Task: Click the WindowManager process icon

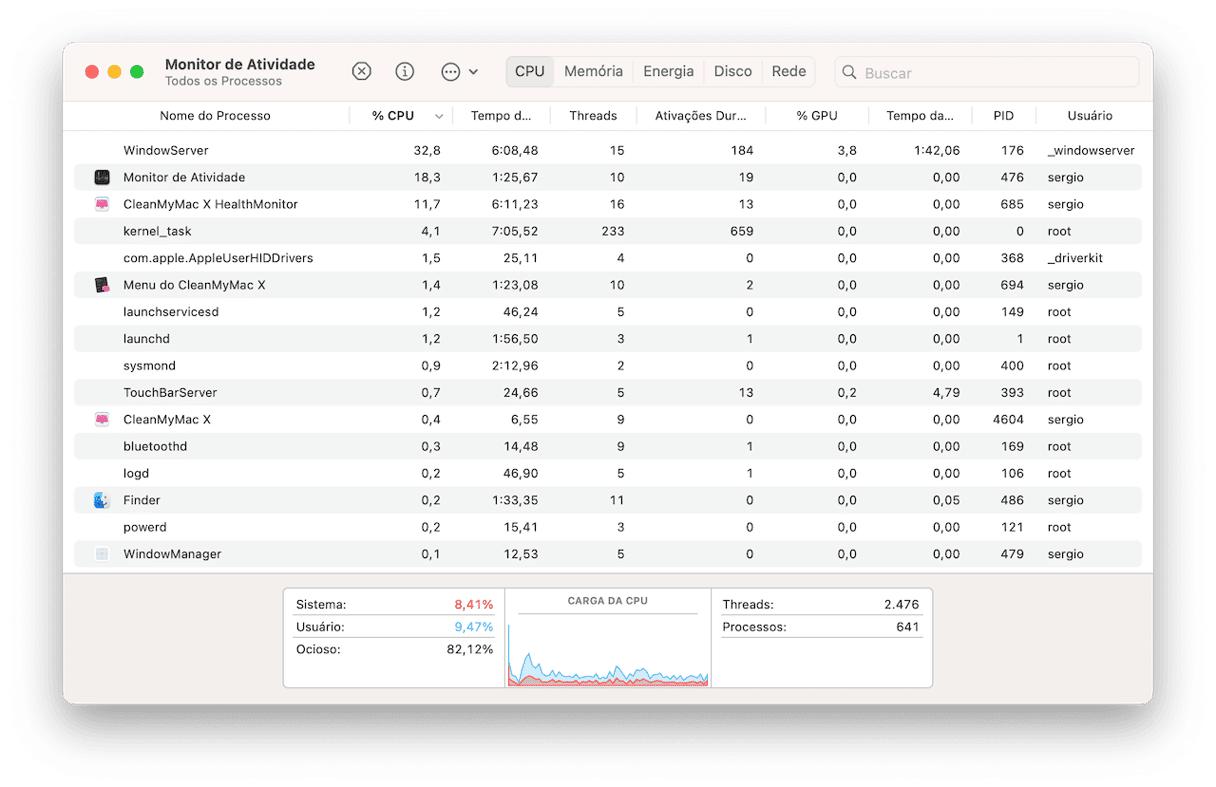Action: [x=102, y=554]
